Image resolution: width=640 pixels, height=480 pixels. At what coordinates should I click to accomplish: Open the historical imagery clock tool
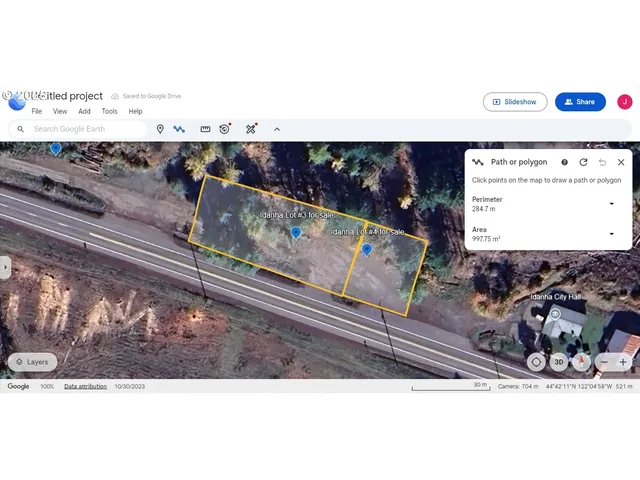point(225,129)
